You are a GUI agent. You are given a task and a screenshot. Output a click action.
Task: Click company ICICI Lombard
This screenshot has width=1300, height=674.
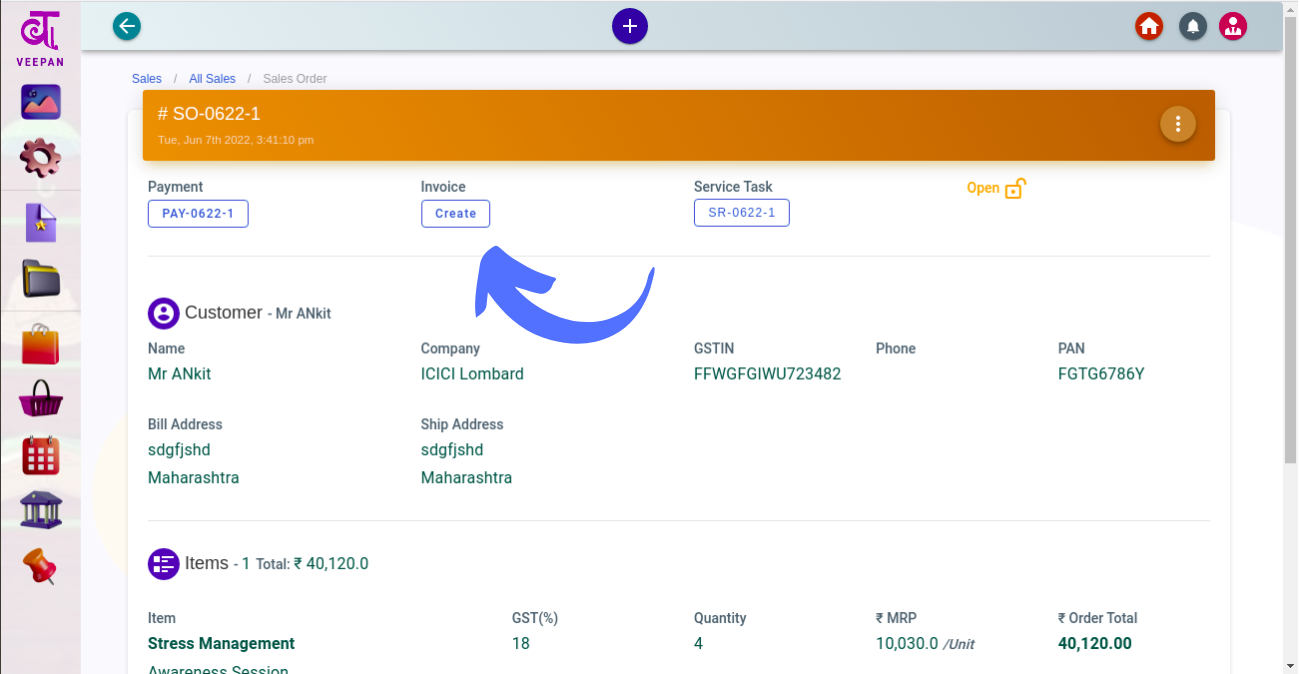tap(472, 374)
